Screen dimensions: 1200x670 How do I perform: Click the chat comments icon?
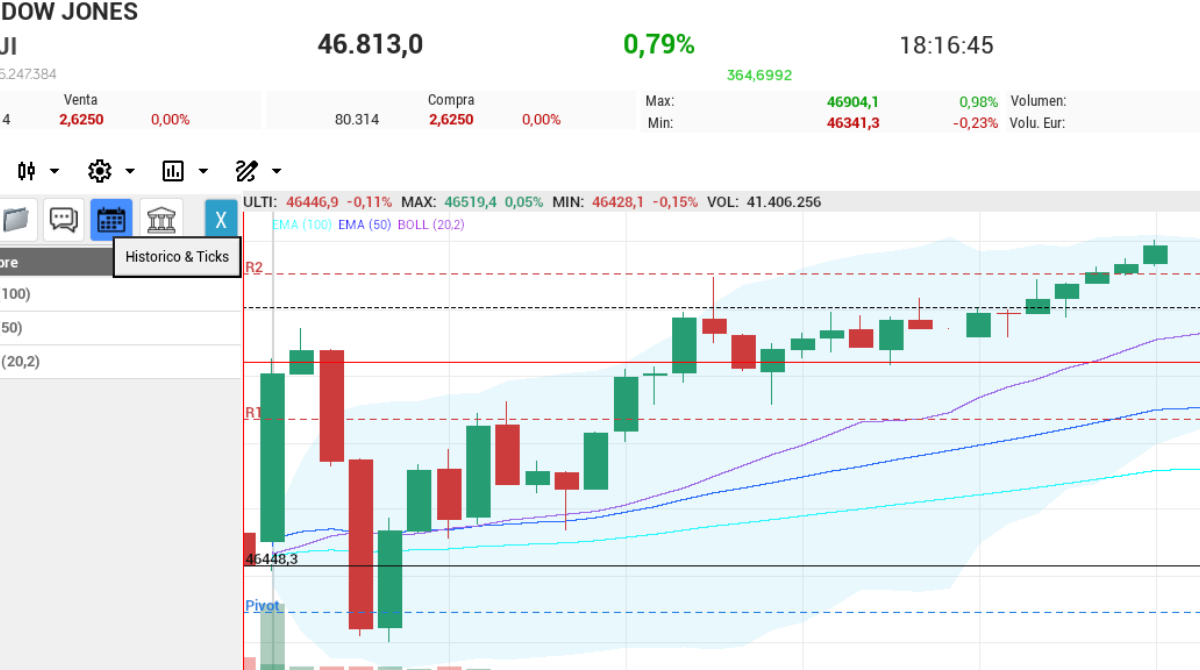[63, 219]
